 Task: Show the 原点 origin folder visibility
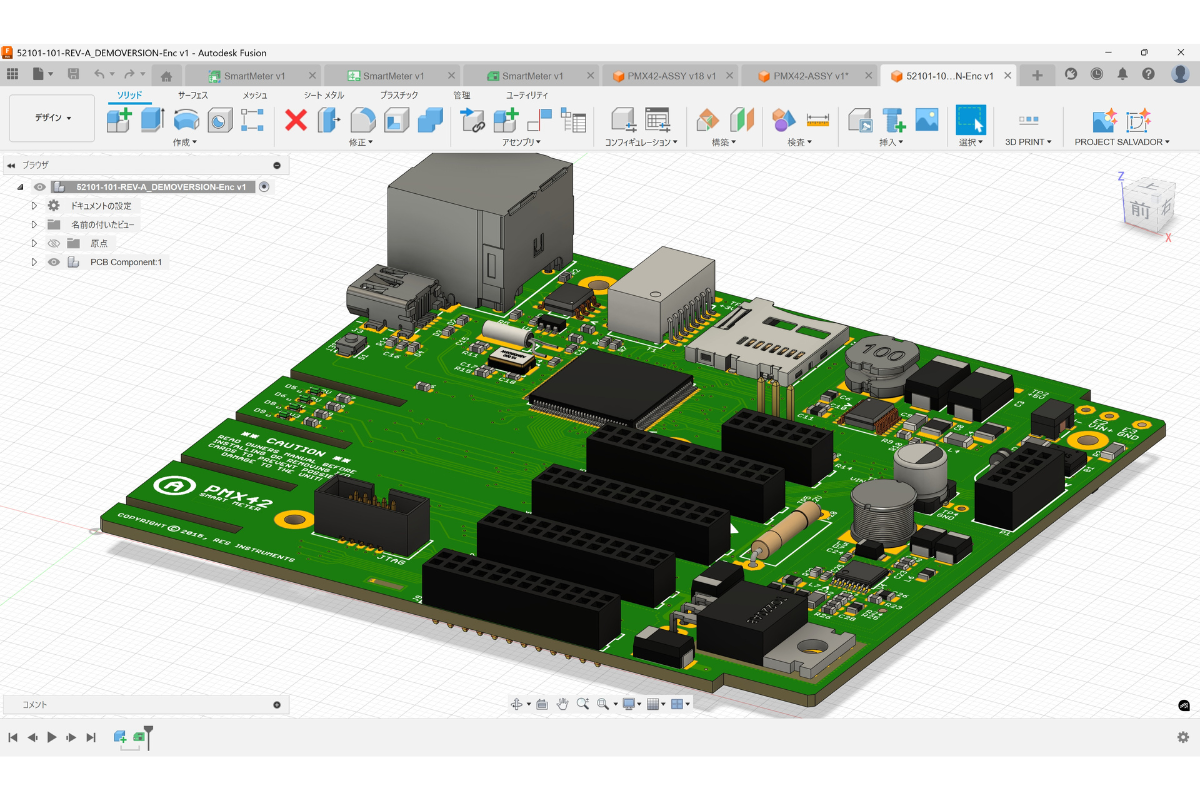tap(55, 242)
